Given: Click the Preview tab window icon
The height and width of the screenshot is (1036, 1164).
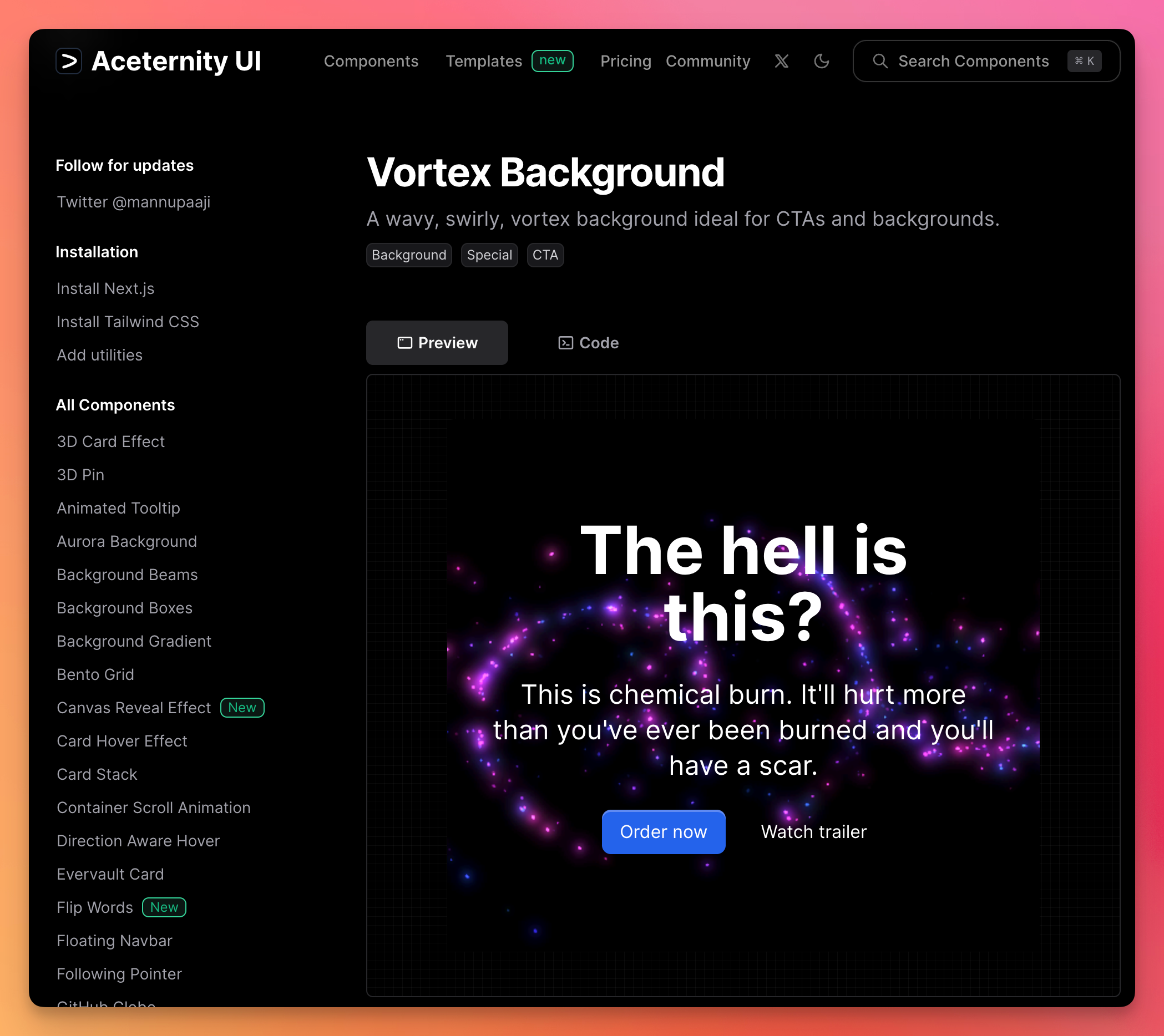Looking at the screenshot, I should (405, 343).
